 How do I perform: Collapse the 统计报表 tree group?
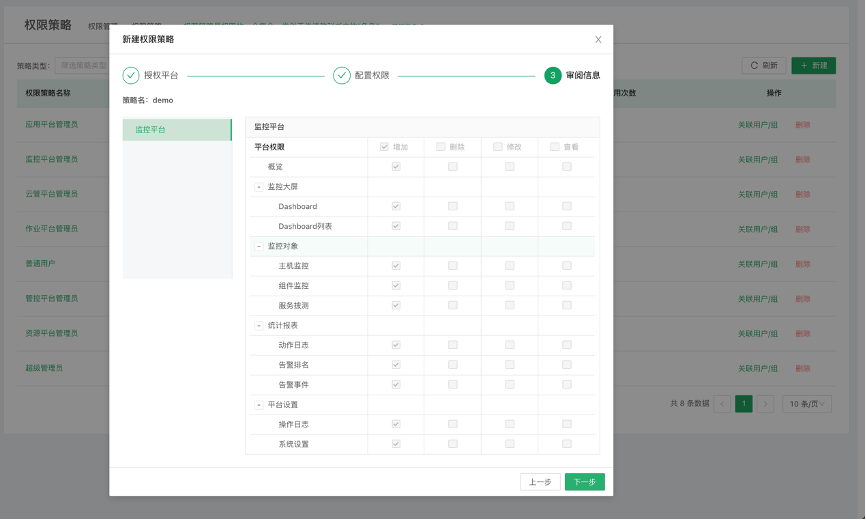coord(259,325)
